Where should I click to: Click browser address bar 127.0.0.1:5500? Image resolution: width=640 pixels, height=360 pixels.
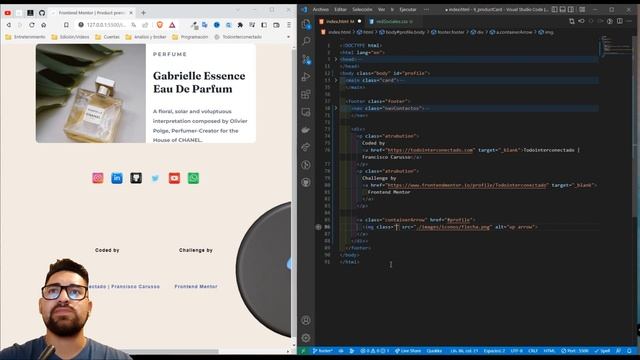[x=107, y=25]
